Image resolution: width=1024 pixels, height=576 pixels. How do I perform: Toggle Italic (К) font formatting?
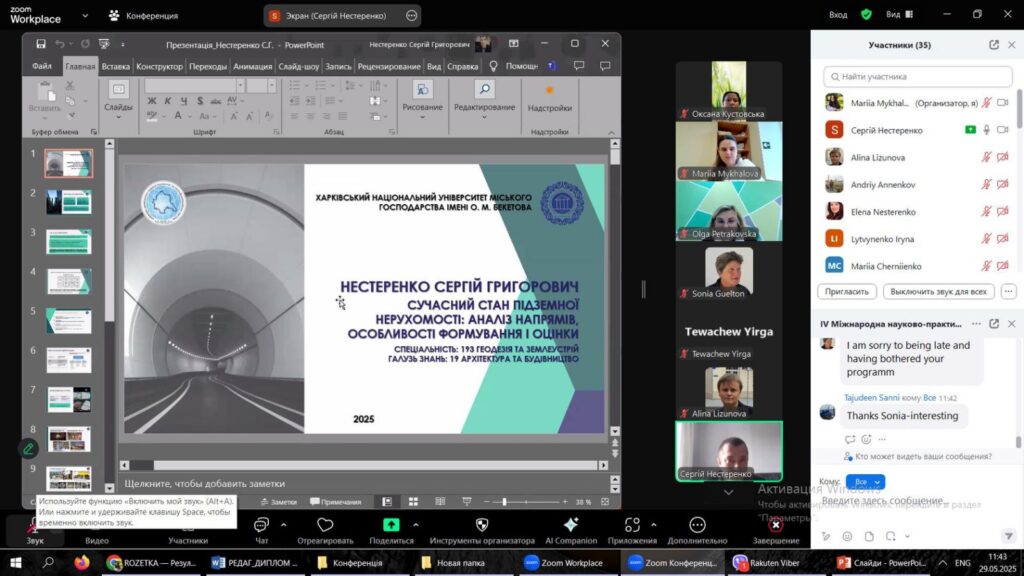pyautogui.click(x=168, y=101)
